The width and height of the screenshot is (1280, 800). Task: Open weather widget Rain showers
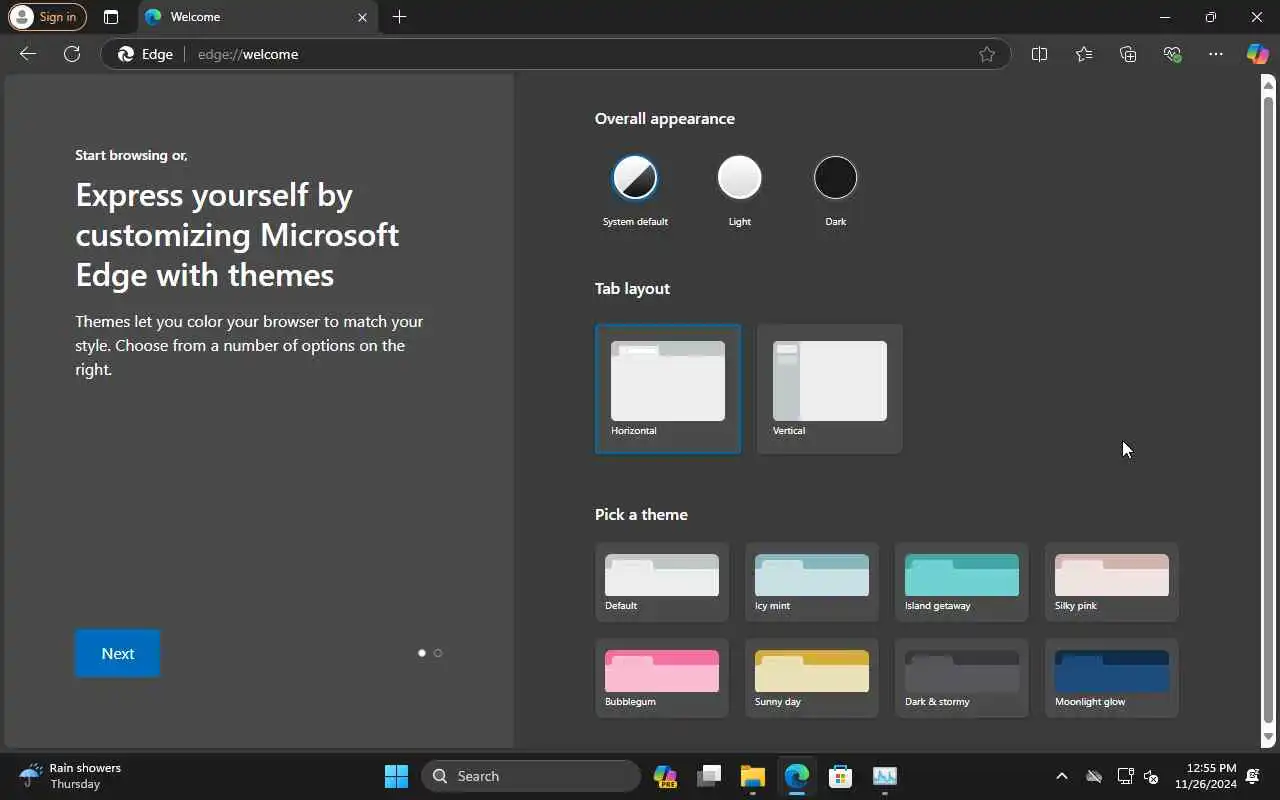70,776
